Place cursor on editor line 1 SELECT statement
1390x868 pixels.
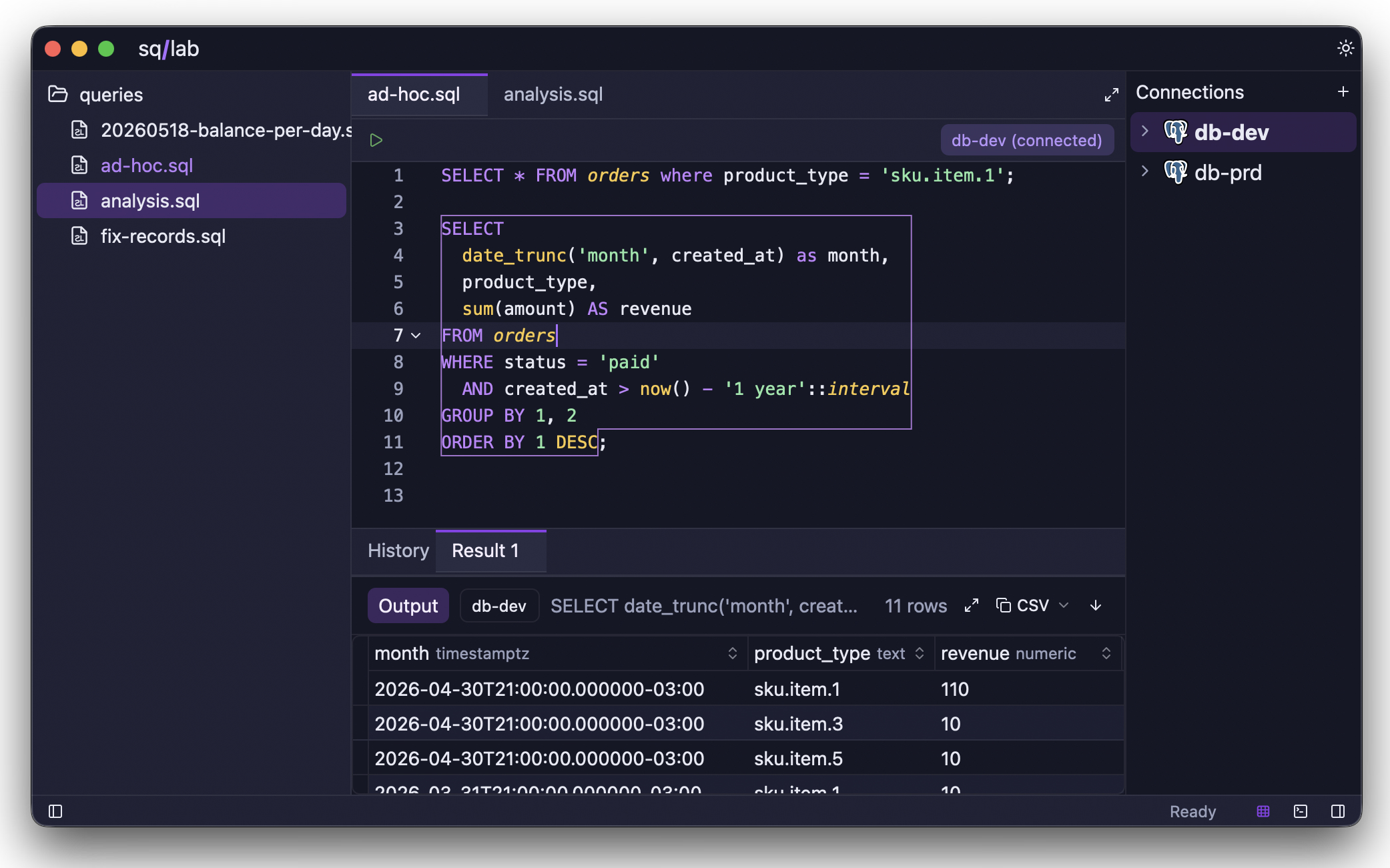pos(727,175)
